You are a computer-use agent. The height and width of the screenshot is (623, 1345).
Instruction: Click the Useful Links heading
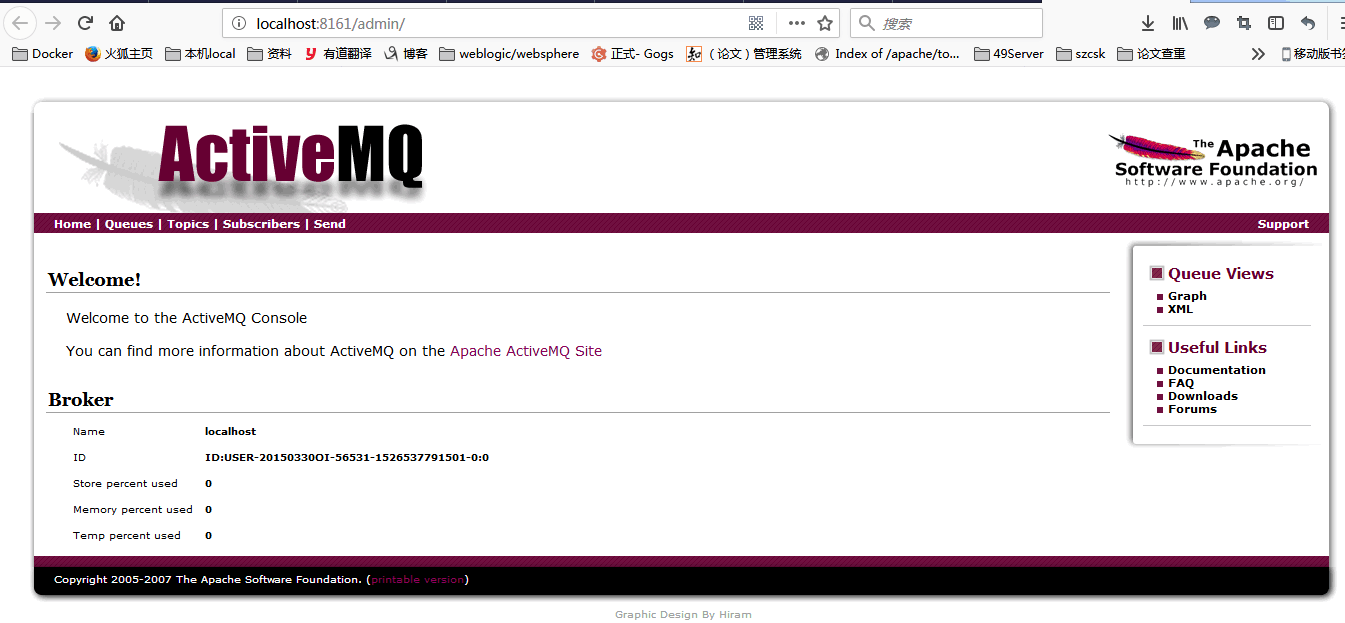[1217, 348]
